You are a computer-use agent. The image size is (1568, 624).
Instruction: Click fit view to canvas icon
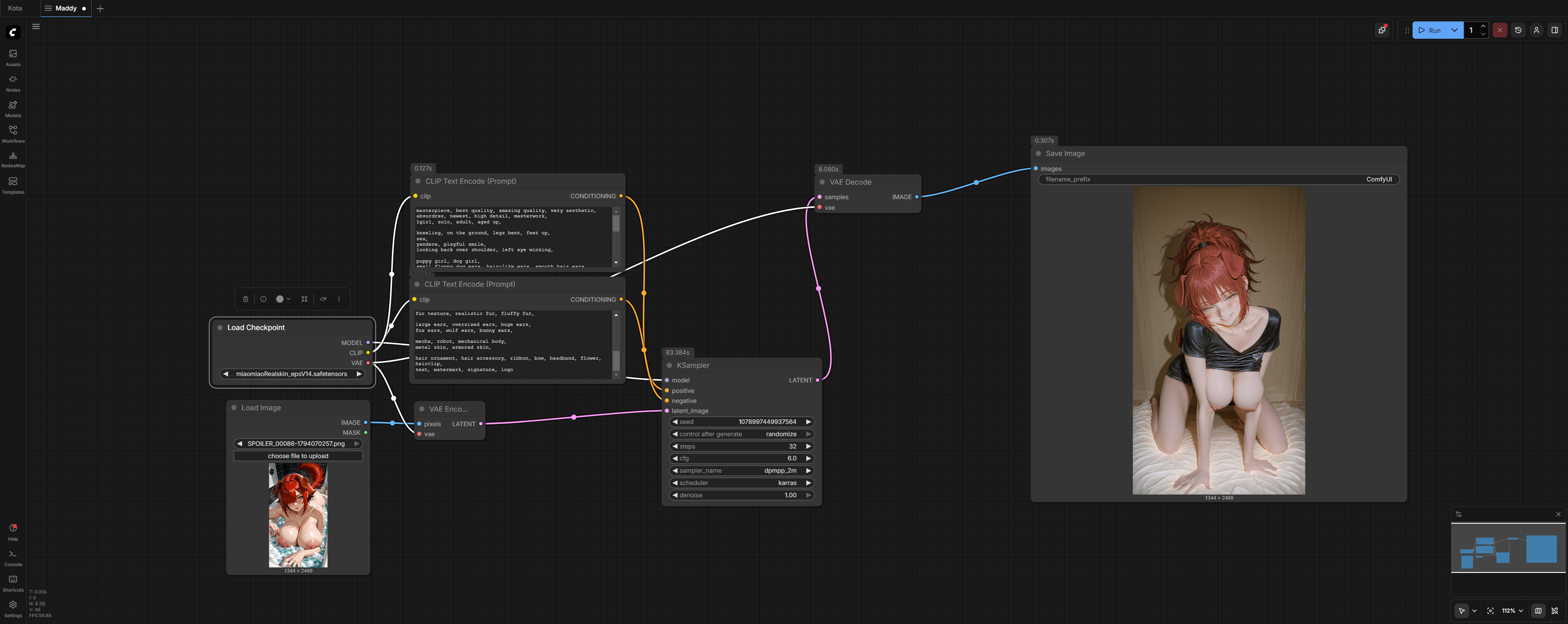tap(1490, 611)
